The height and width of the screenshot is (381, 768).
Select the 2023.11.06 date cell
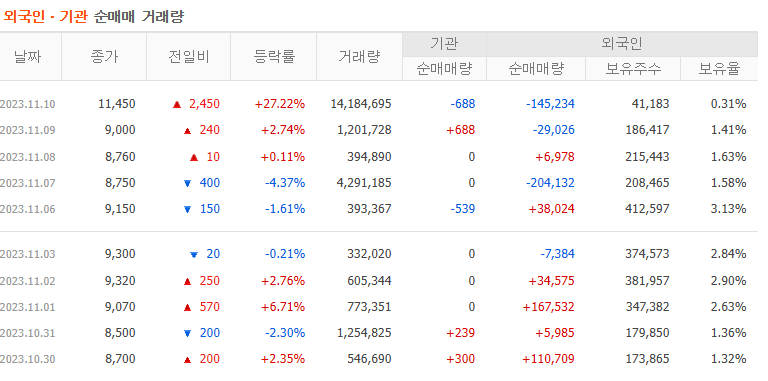27,209
